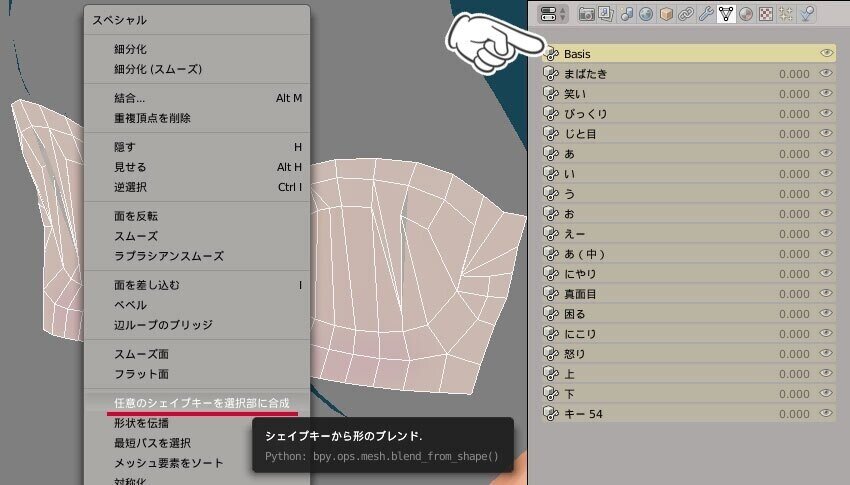This screenshot has height=485, width=850.
Task: Select ベベル in the Special menu
Action: pyautogui.click(x=130, y=305)
